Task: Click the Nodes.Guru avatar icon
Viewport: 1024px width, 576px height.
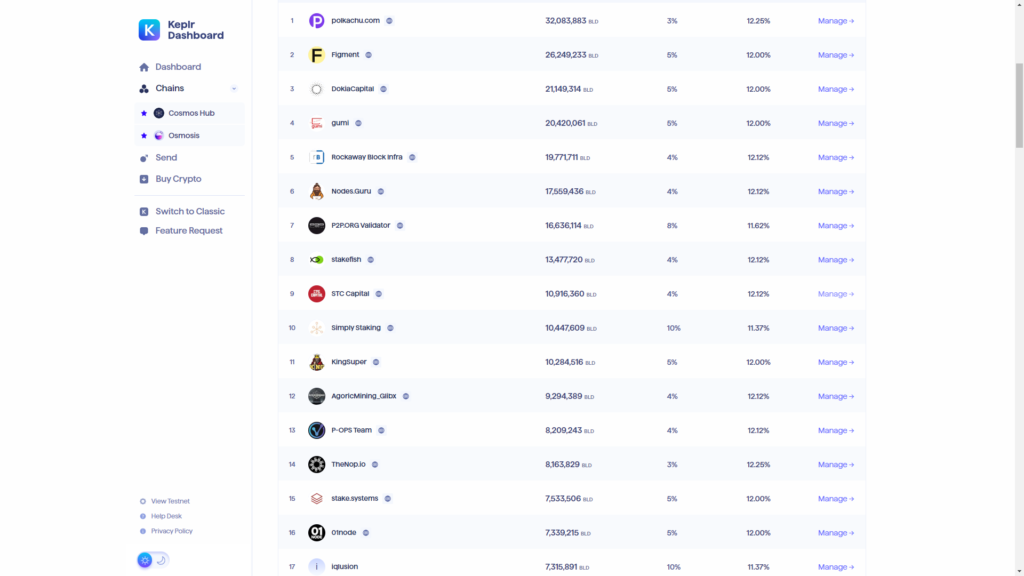Action: pyautogui.click(x=316, y=192)
